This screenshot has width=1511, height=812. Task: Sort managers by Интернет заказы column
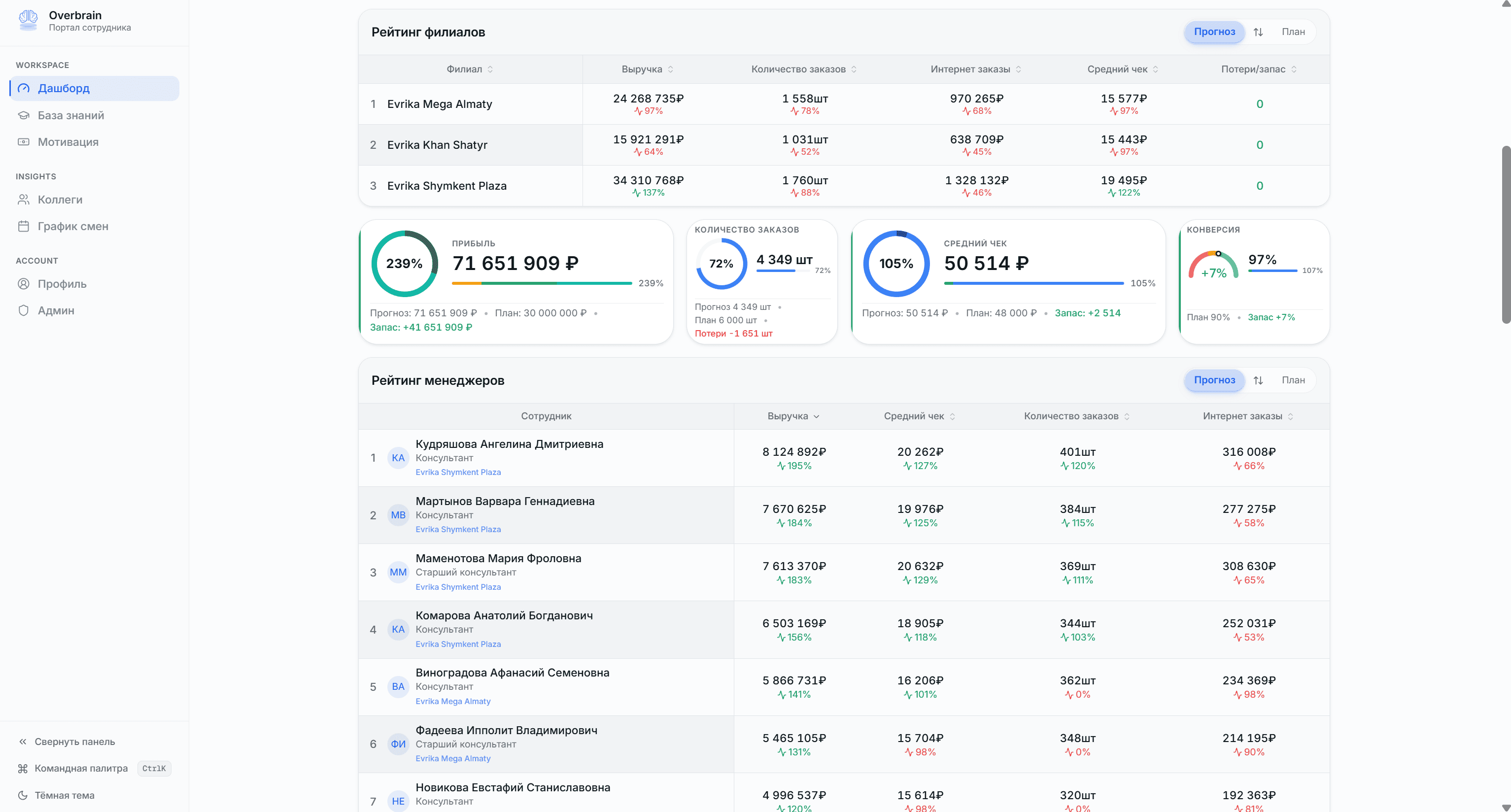click(1248, 416)
